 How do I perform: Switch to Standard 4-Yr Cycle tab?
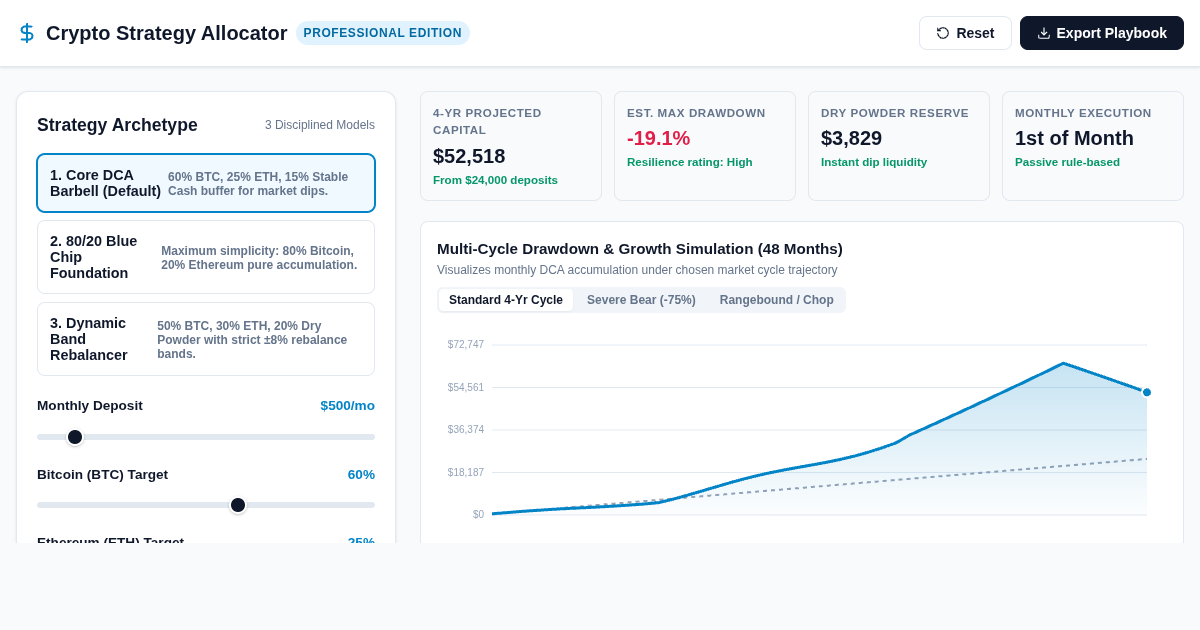(506, 300)
